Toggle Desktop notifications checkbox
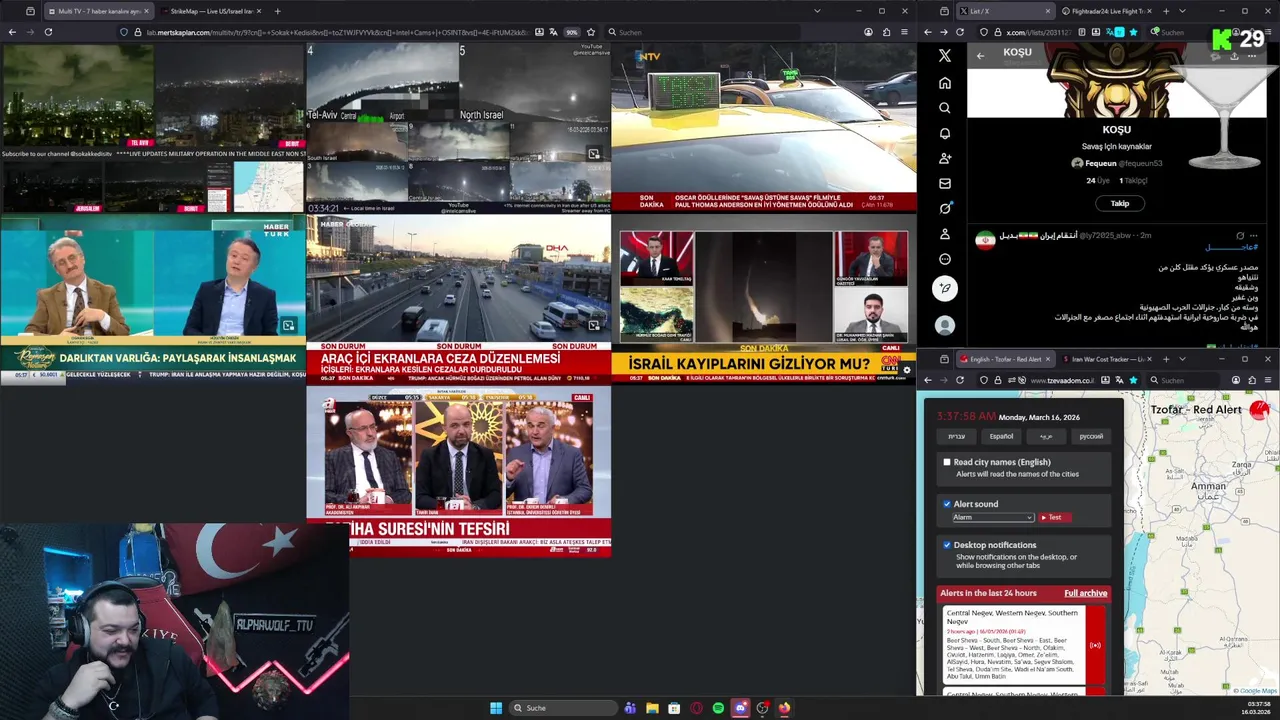The image size is (1280, 720). 947,545
